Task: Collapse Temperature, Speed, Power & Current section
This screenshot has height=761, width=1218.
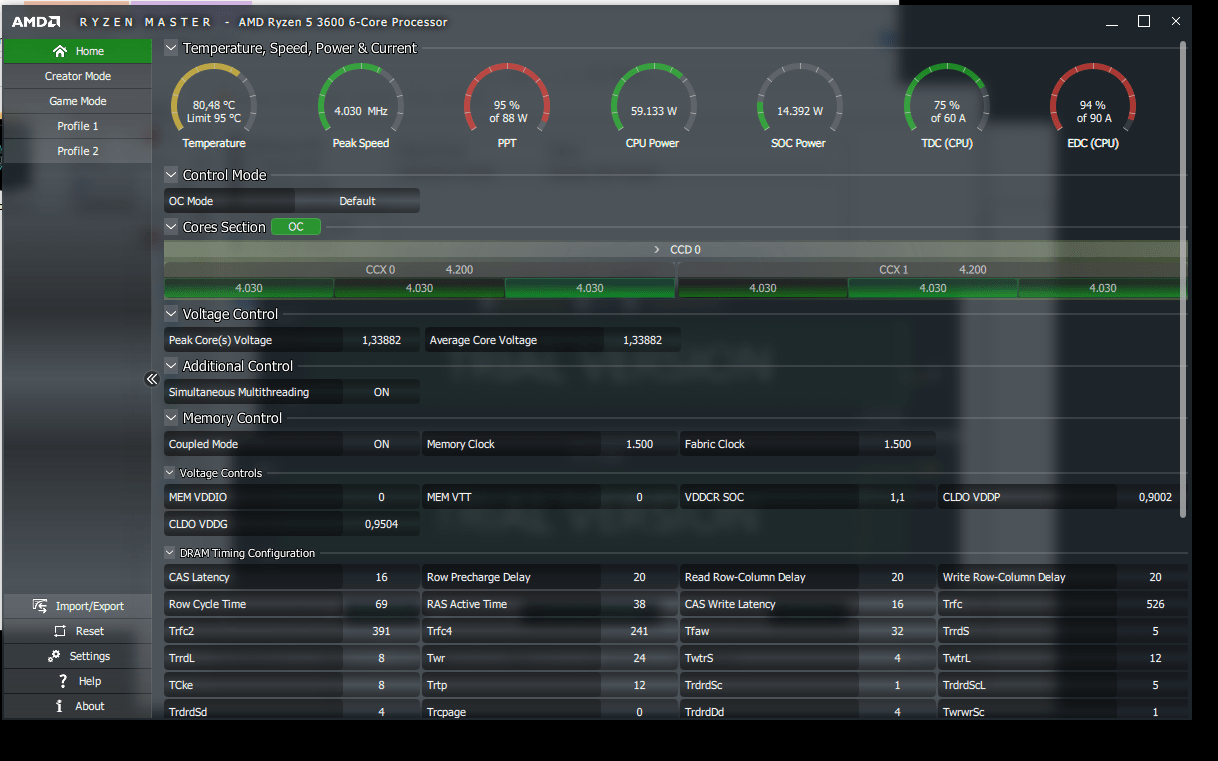Action: 171,48
